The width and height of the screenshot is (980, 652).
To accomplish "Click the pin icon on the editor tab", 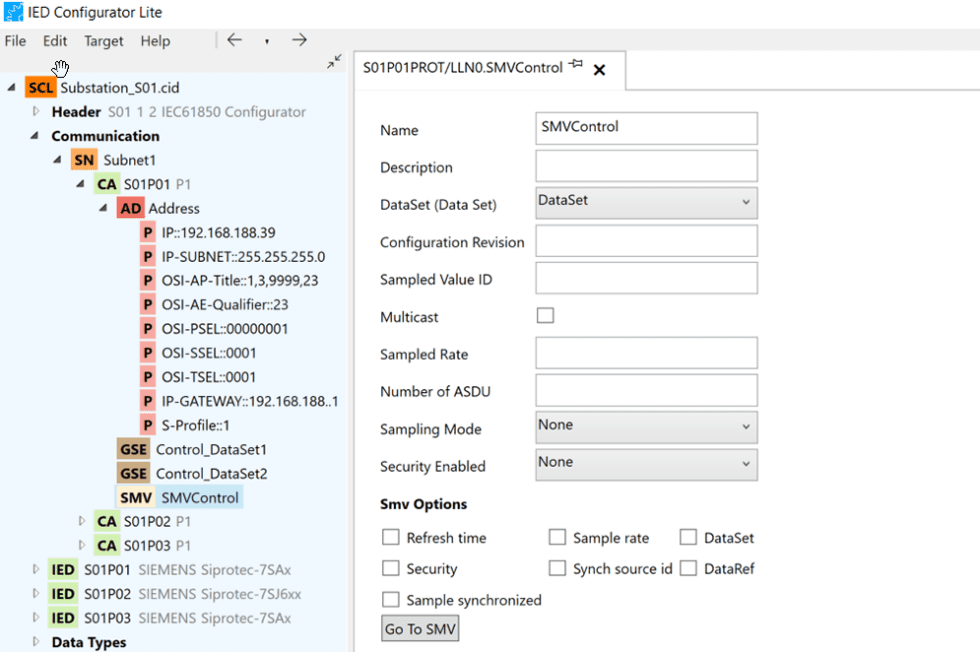I will [575, 62].
